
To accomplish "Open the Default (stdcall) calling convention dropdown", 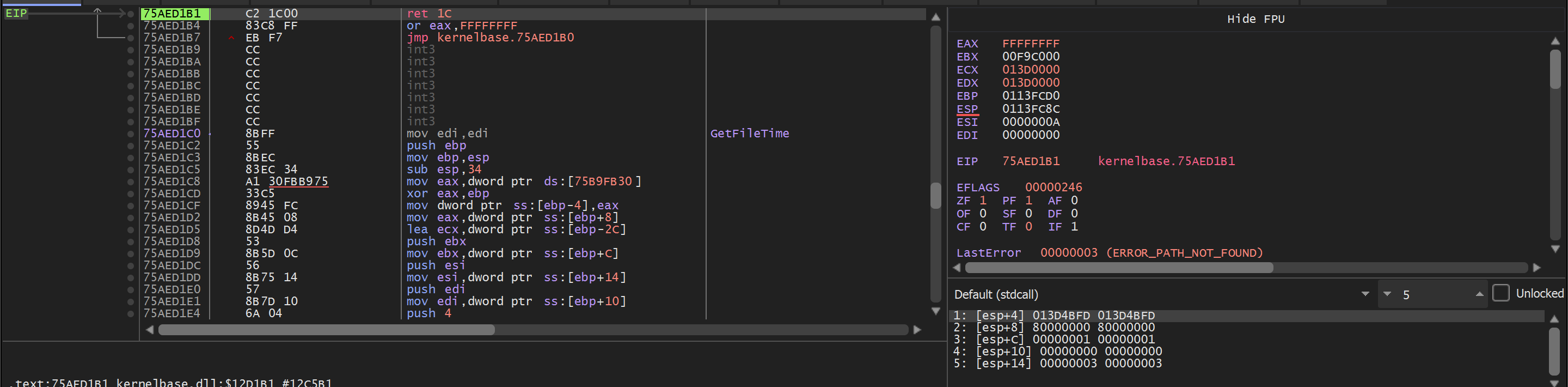I will click(1162, 294).
